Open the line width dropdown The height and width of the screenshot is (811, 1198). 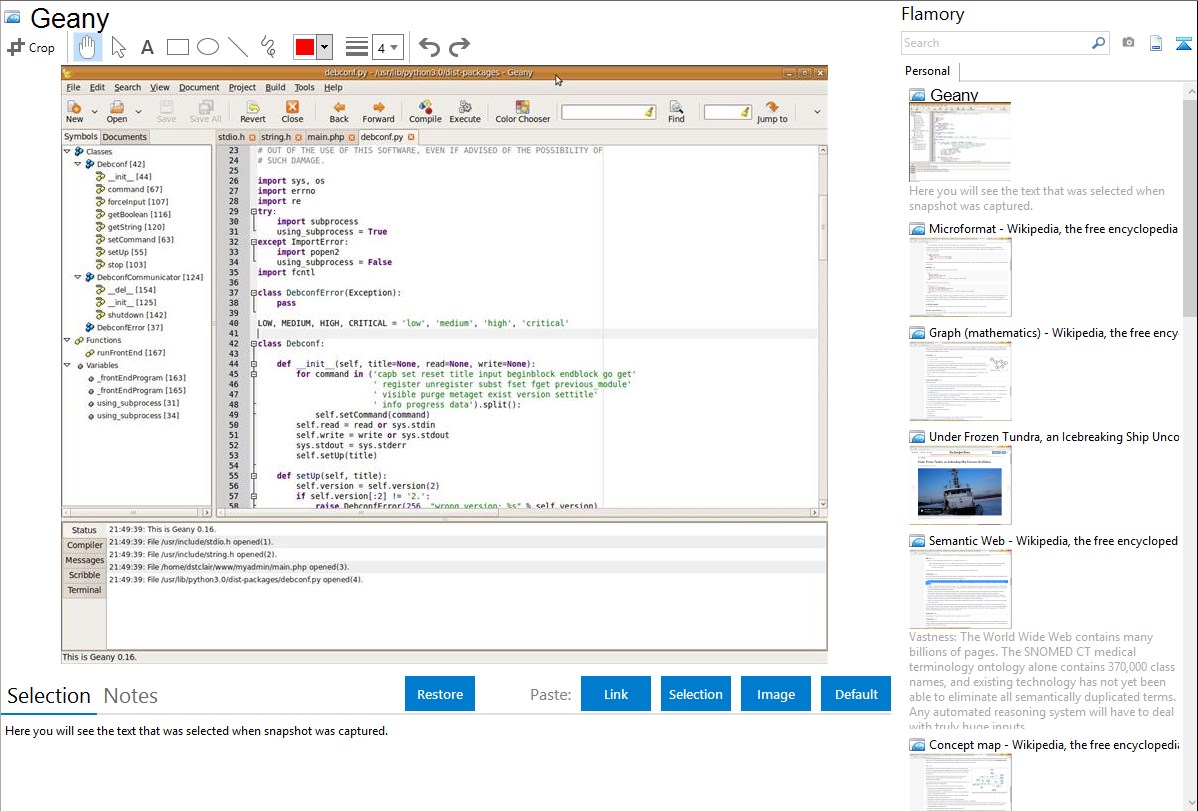pos(387,47)
